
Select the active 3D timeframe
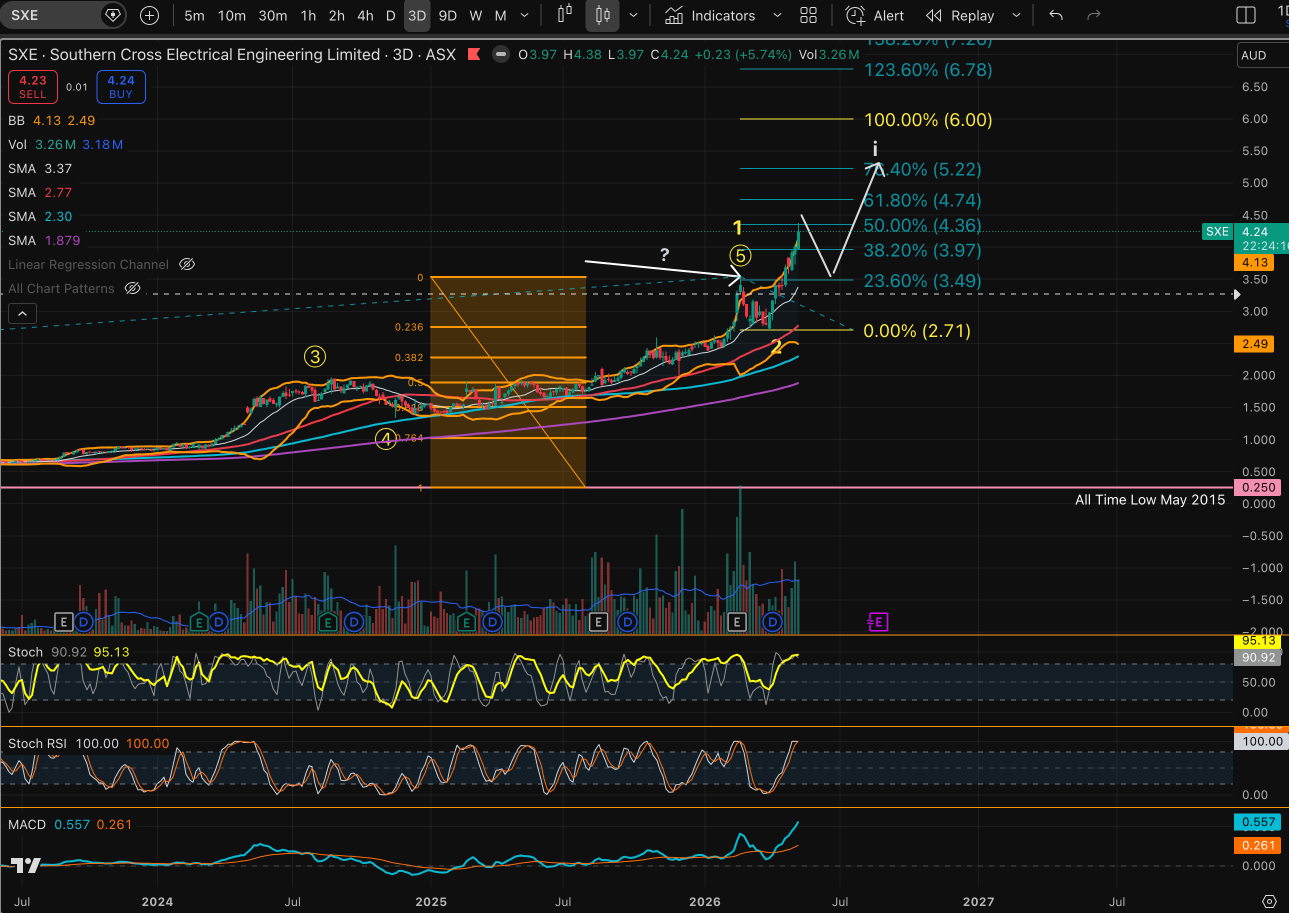[417, 15]
